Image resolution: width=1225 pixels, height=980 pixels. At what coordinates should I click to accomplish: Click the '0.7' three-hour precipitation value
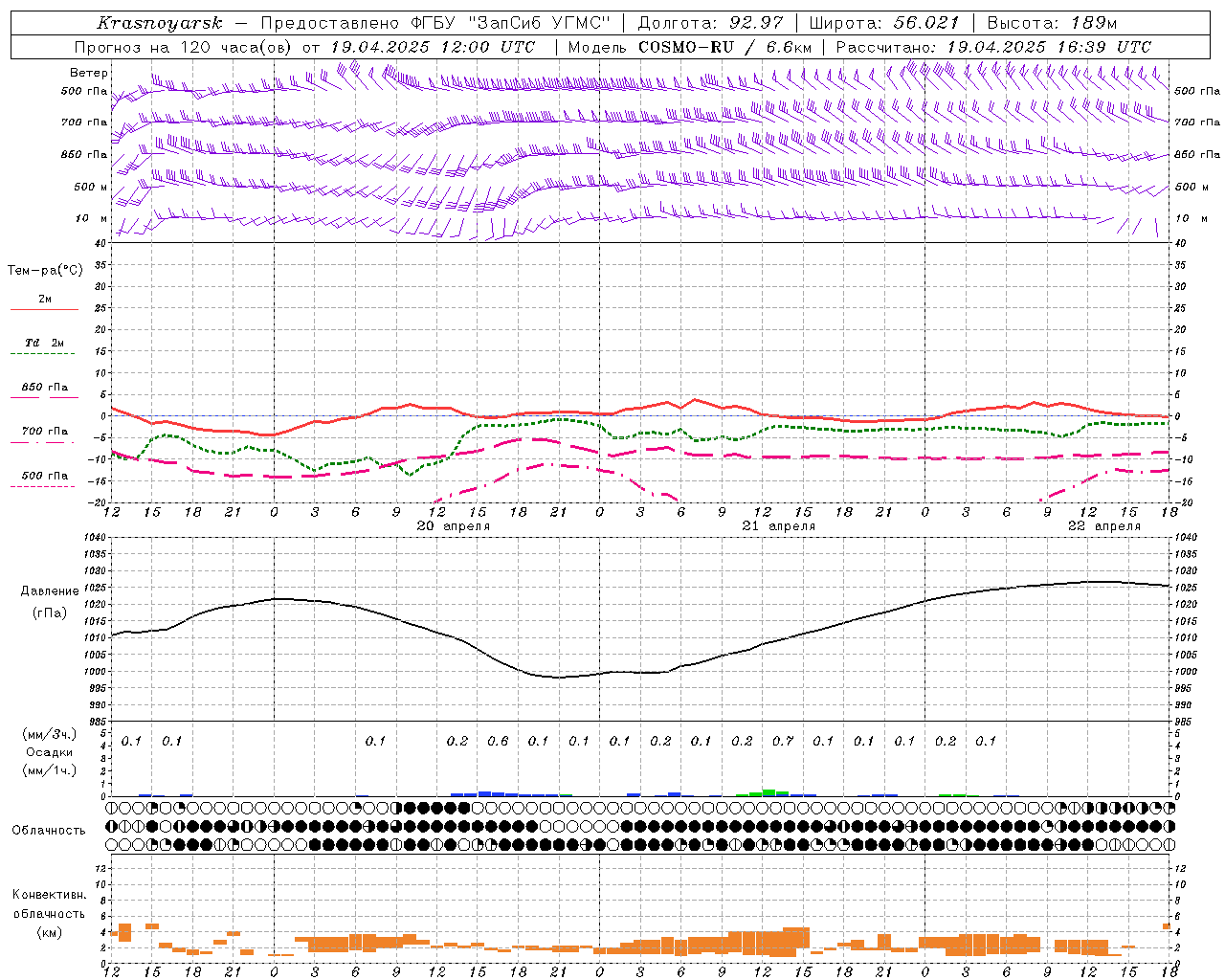click(783, 742)
